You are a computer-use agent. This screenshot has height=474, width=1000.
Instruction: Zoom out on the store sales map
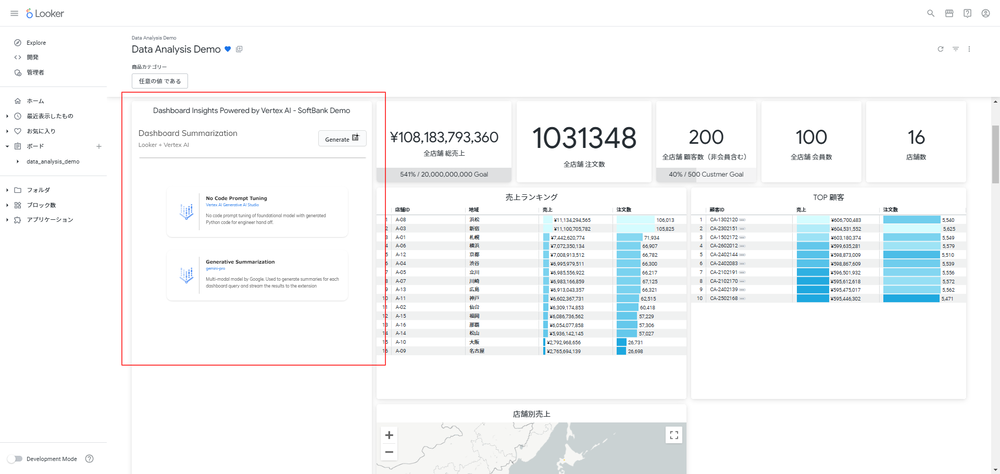click(x=389, y=452)
